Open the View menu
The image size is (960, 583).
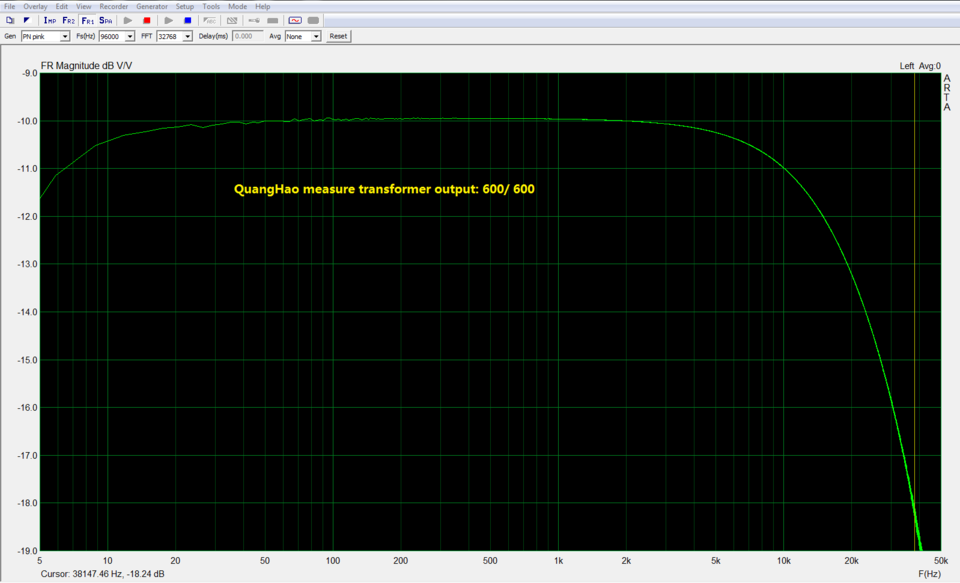point(84,6)
